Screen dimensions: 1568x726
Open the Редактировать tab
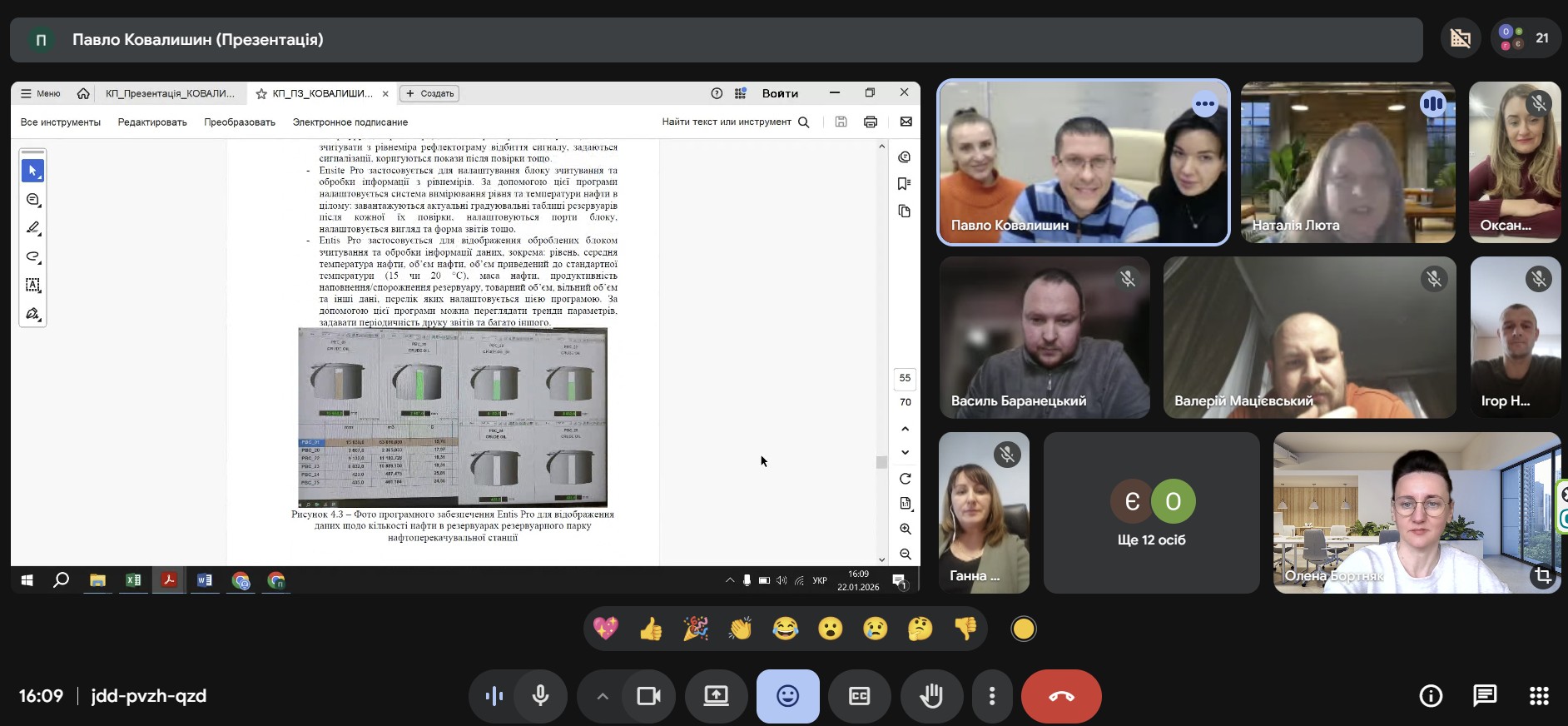152,122
